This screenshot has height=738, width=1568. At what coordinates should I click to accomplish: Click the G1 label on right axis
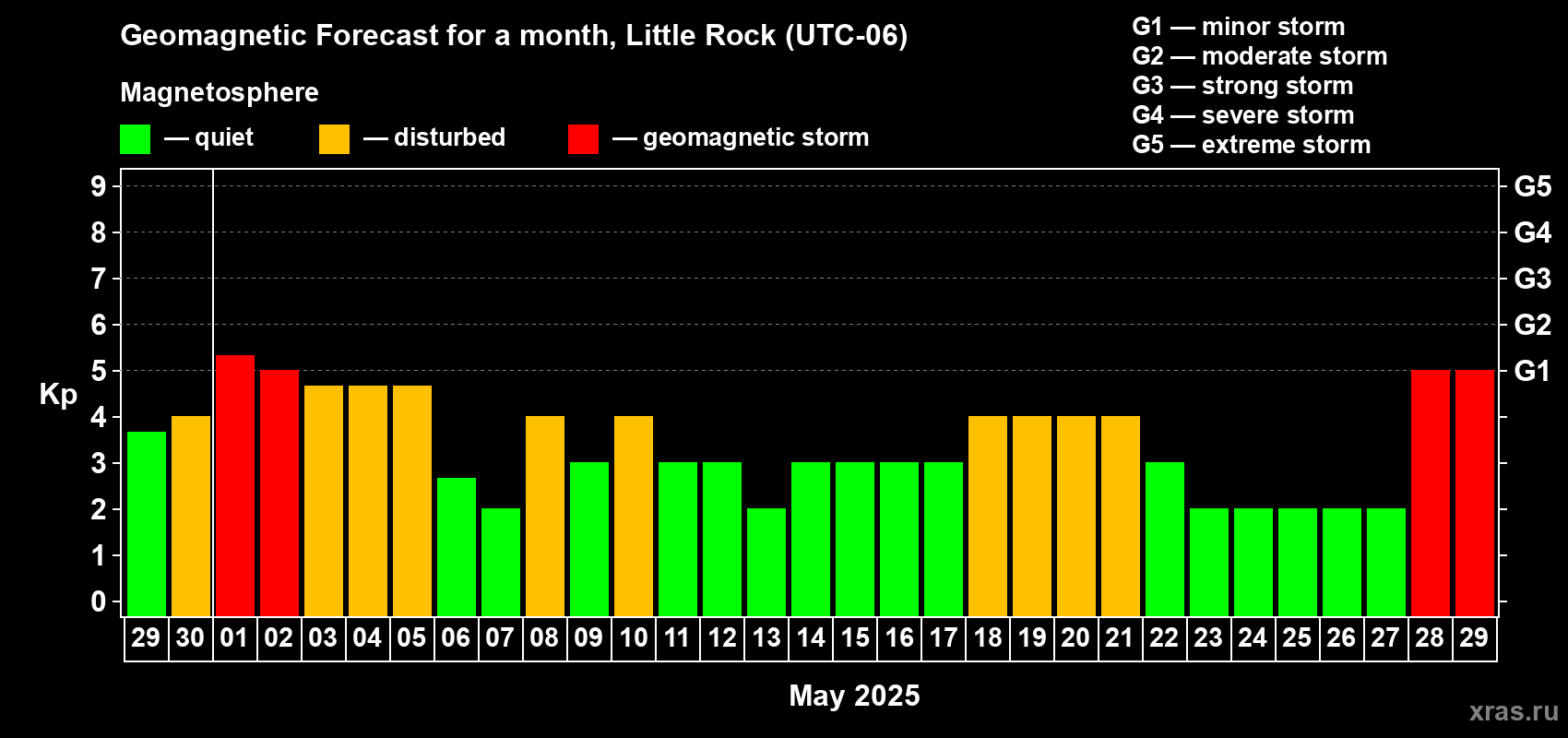pos(1533,371)
